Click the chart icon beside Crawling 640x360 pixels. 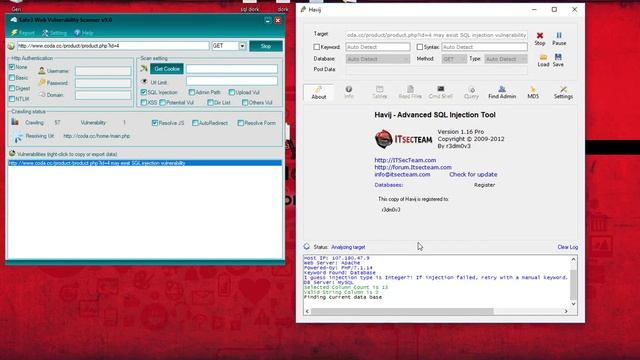coord(15,122)
